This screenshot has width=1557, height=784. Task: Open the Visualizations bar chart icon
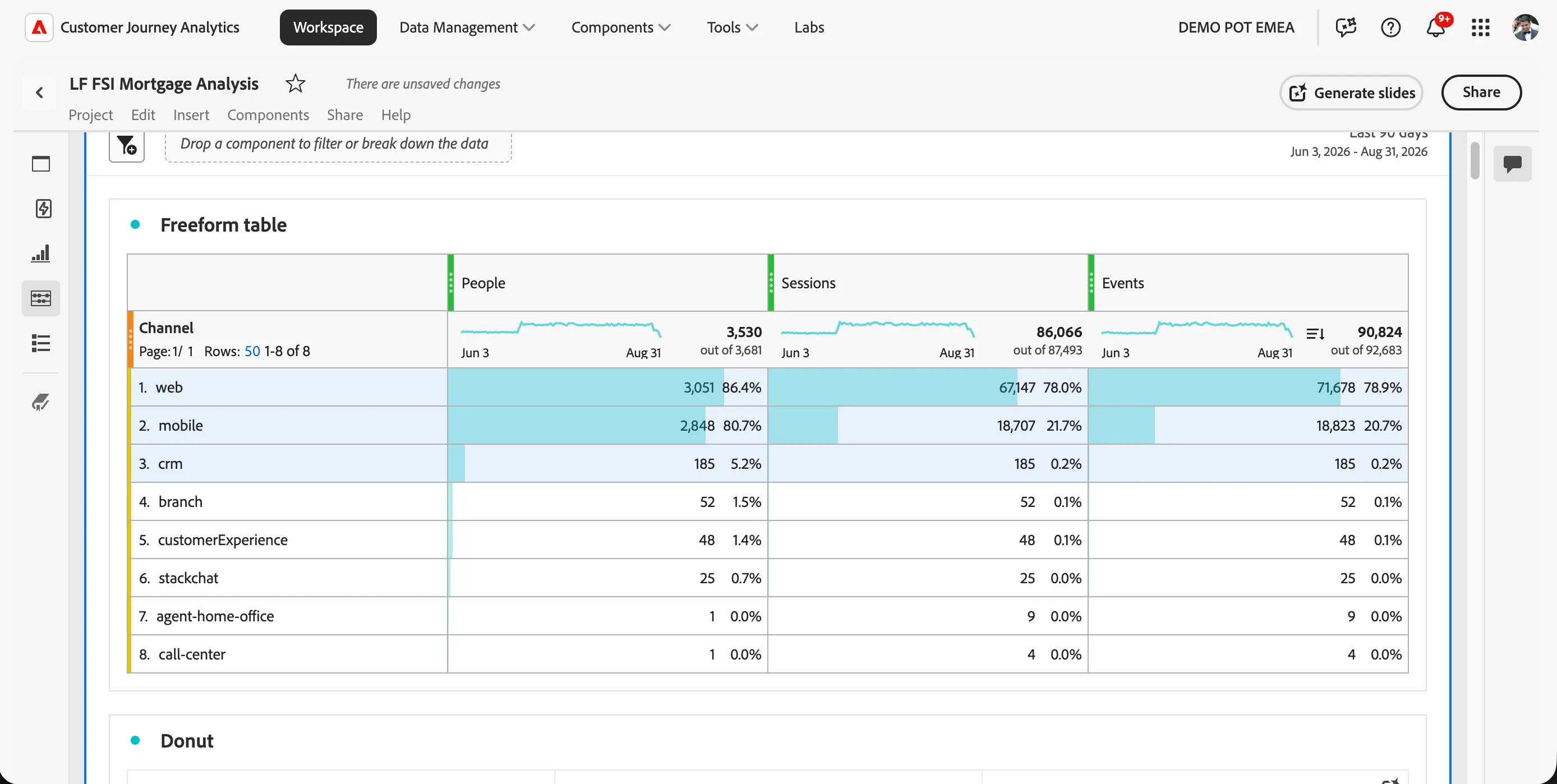40,253
